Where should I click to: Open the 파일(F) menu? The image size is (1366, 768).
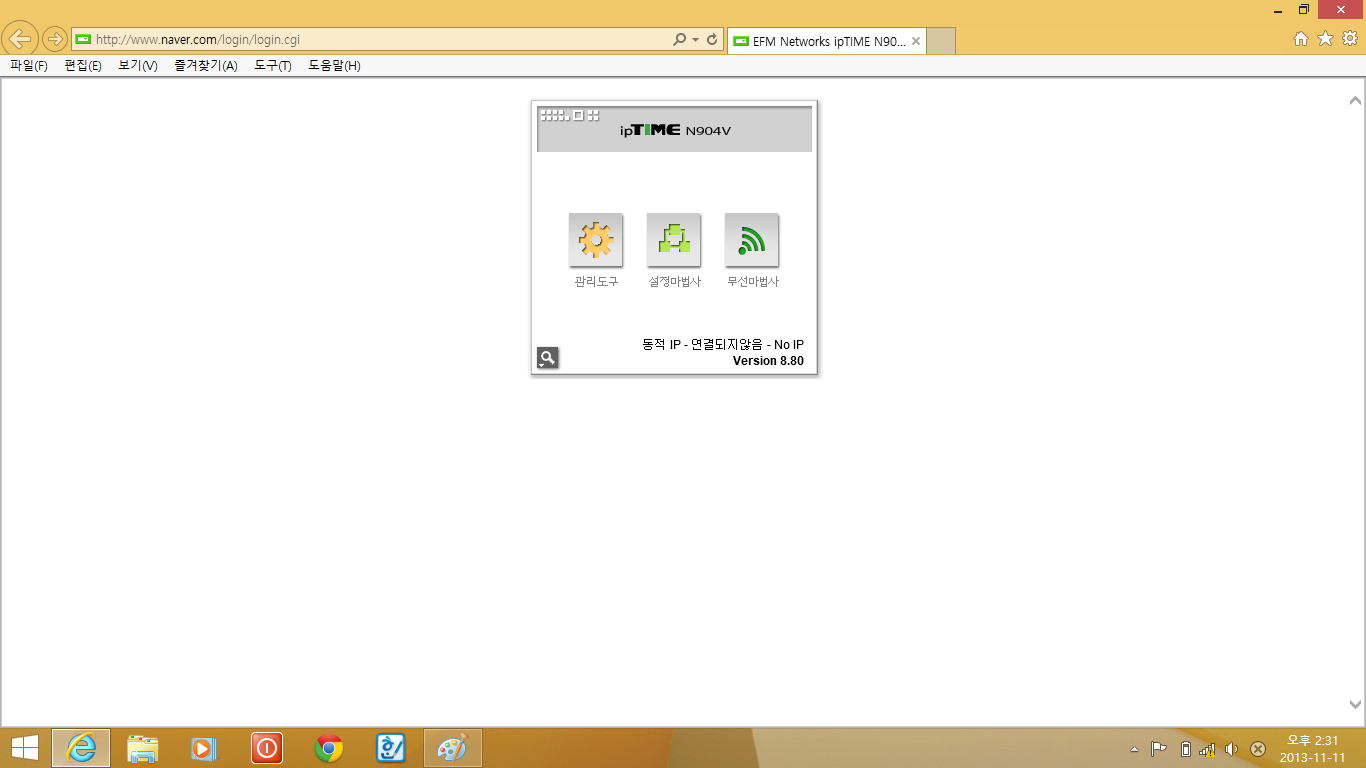coord(29,66)
